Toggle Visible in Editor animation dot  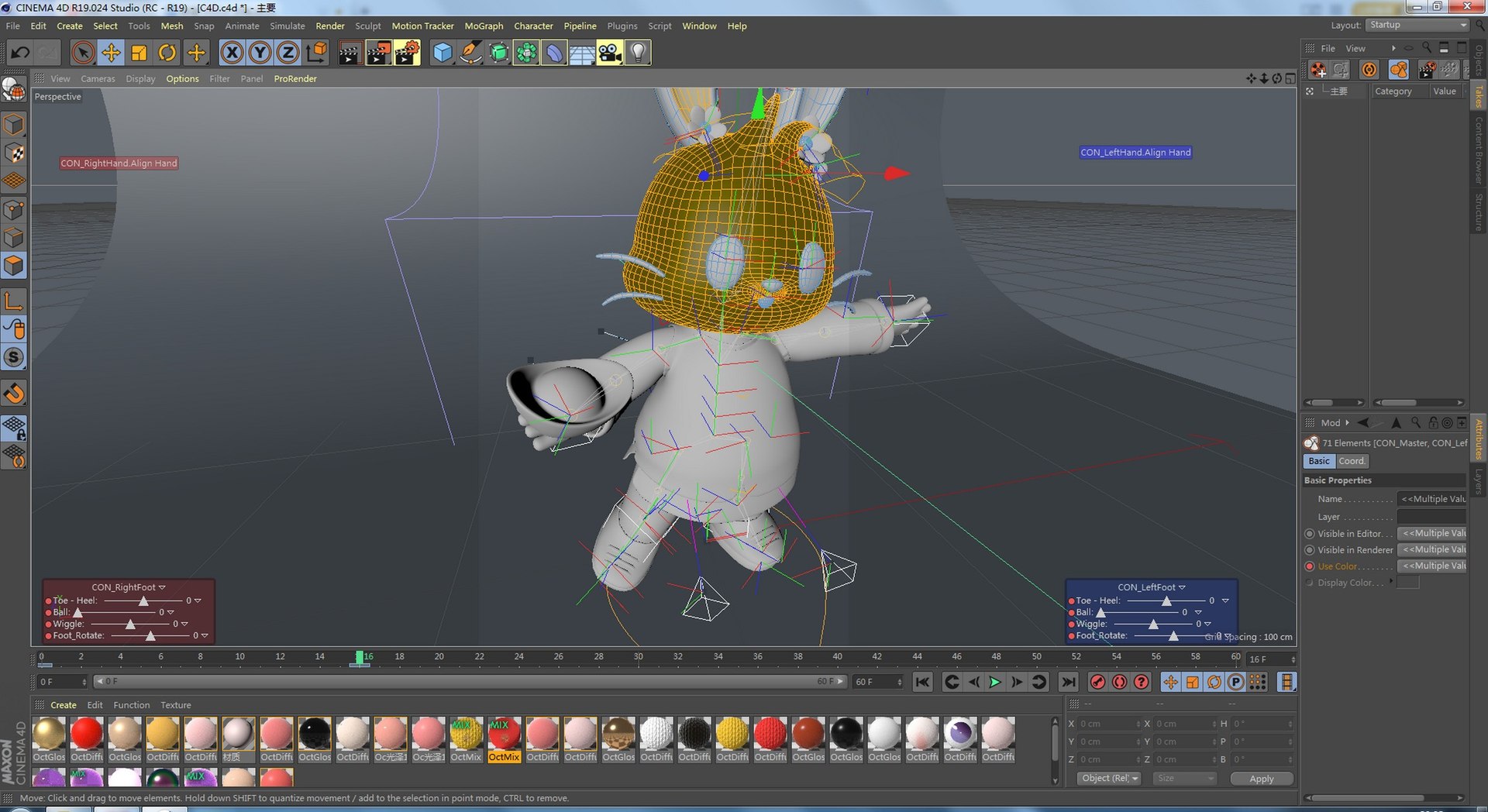(x=1310, y=533)
